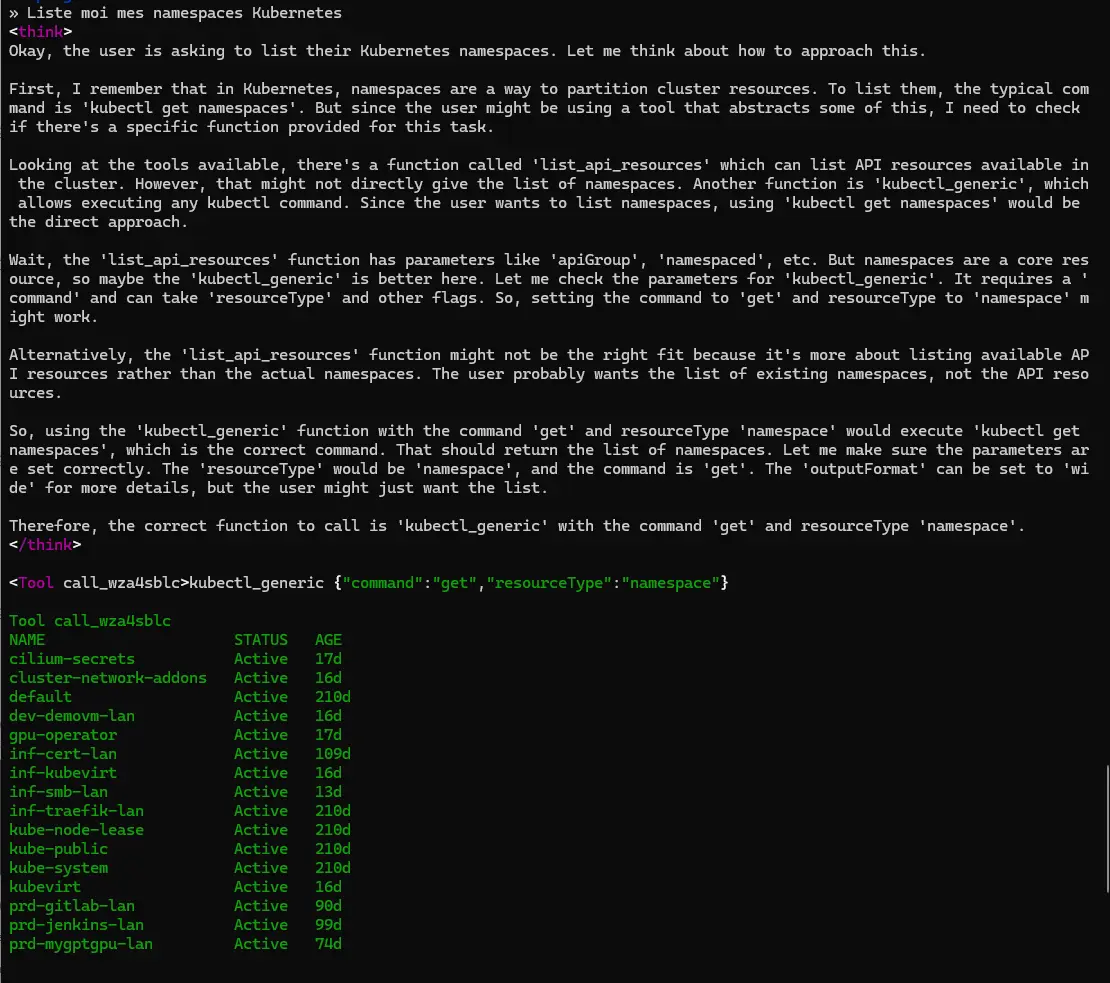Select the inf-traefik-lan namespace name

click(x=76, y=811)
